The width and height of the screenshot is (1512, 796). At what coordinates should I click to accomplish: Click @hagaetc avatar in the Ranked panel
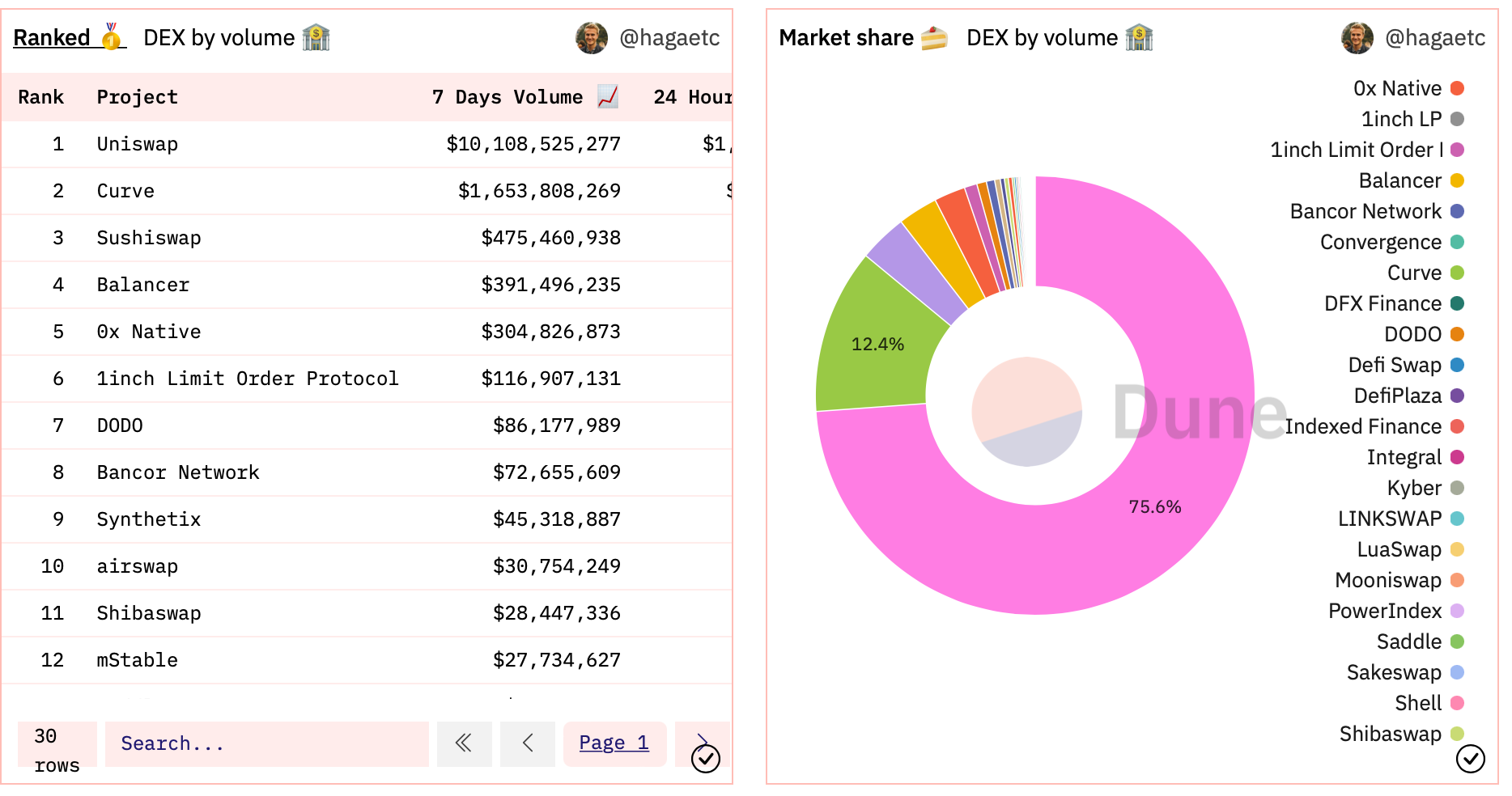point(592,38)
